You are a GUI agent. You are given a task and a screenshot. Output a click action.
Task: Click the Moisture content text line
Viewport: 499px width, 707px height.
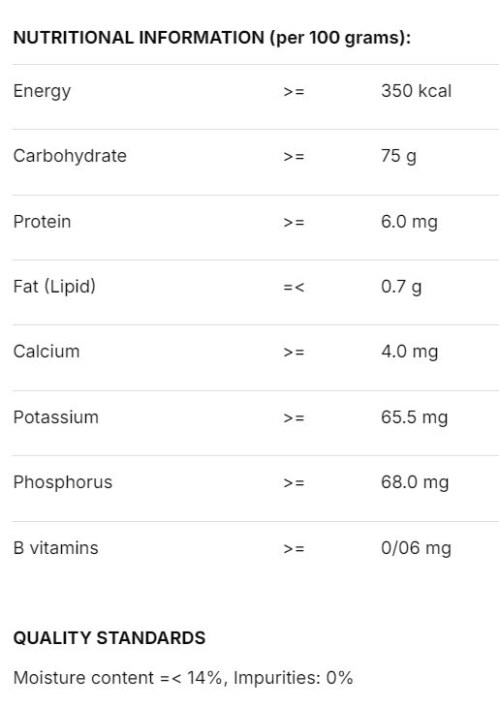[183, 678]
